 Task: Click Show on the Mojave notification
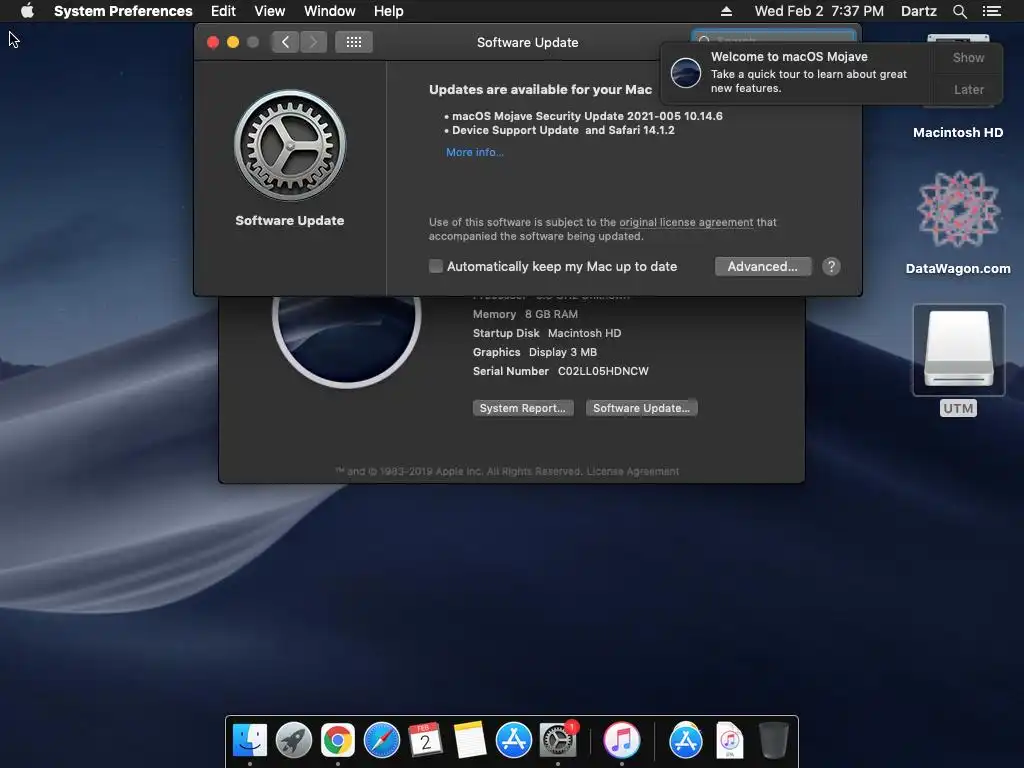[968, 57]
